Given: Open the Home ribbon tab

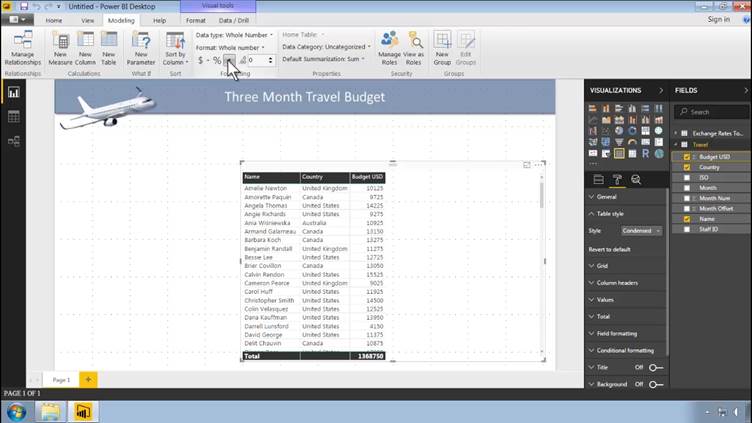Looking at the screenshot, I should pos(53,20).
